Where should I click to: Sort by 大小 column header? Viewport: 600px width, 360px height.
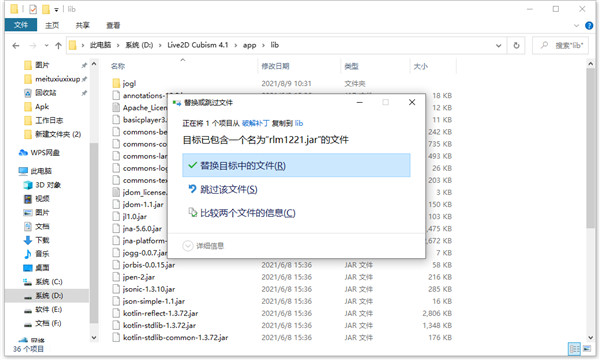point(421,66)
